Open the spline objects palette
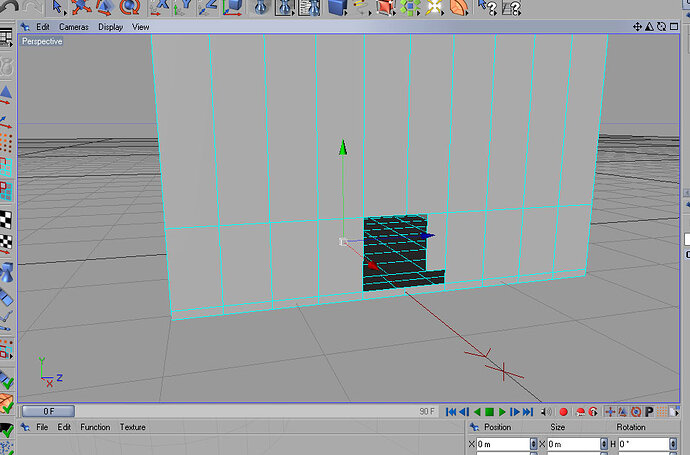The height and width of the screenshot is (455, 690). click(x=362, y=7)
